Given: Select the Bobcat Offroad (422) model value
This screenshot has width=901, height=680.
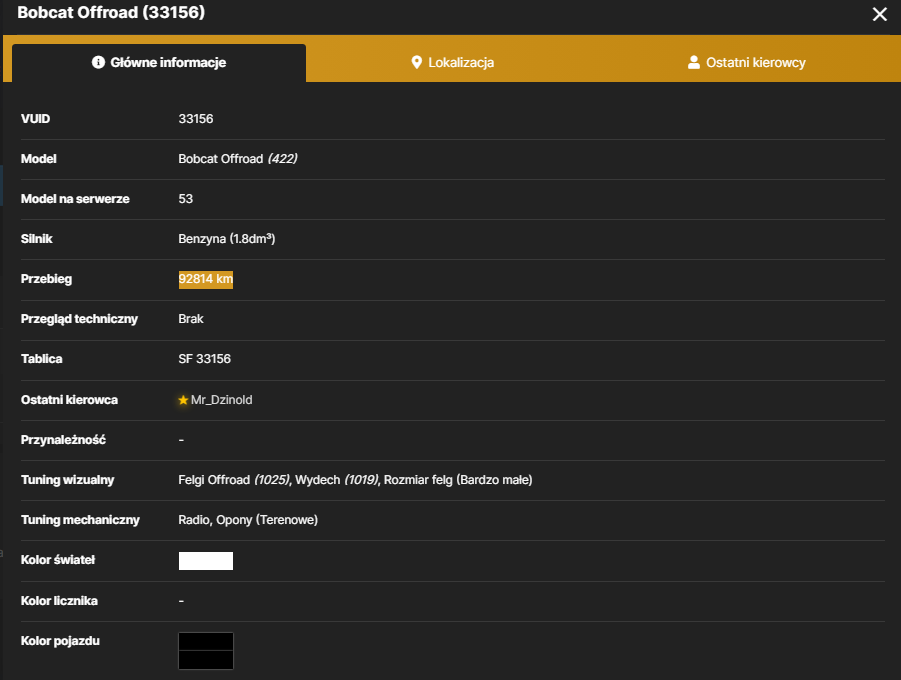Looking at the screenshot, I should pyautogui.click(x=238, y=159).
